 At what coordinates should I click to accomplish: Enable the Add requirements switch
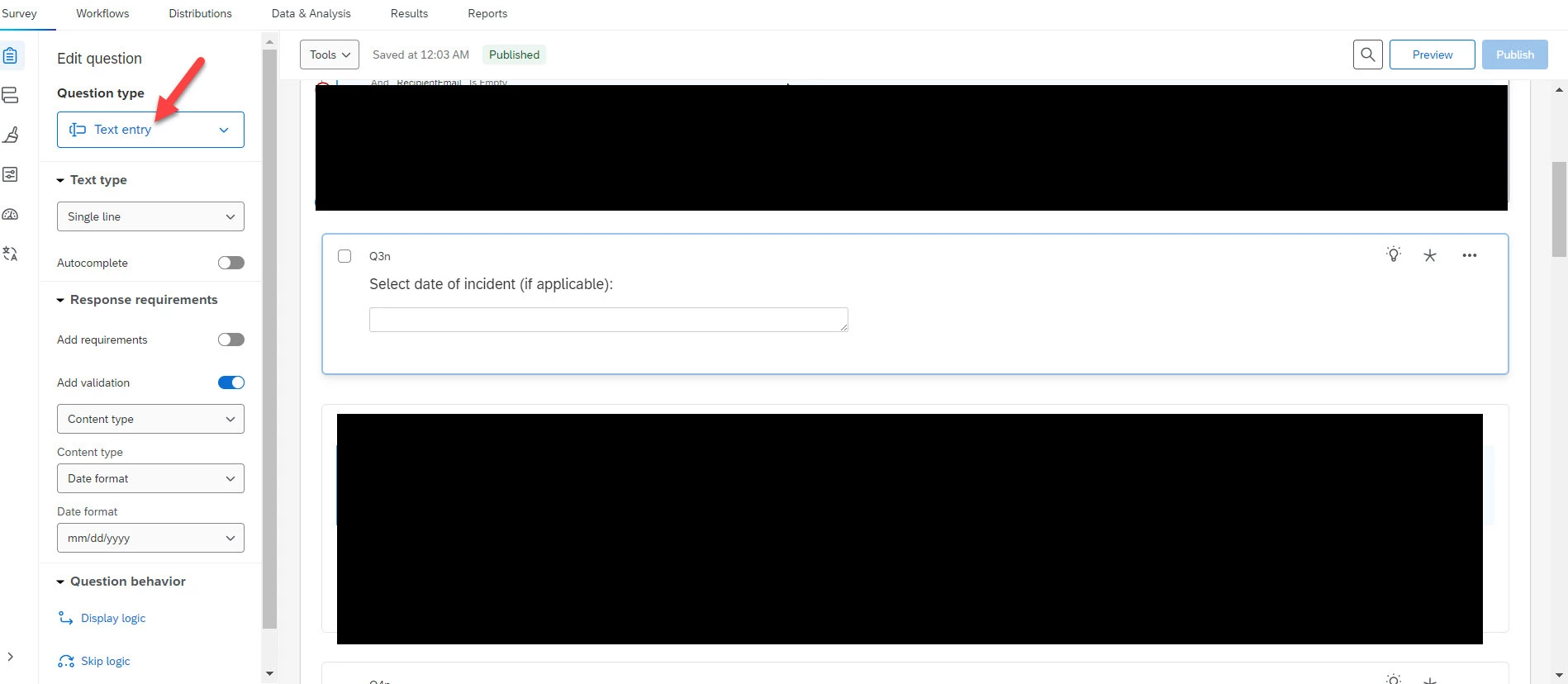tap(231, 340)
